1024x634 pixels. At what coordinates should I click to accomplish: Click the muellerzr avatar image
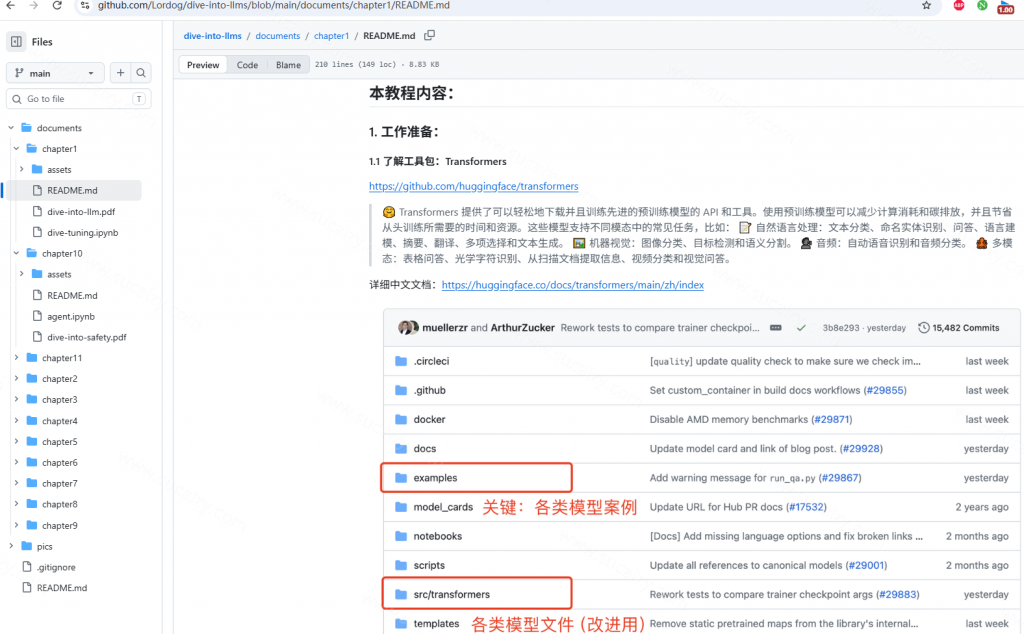[408, 328]
